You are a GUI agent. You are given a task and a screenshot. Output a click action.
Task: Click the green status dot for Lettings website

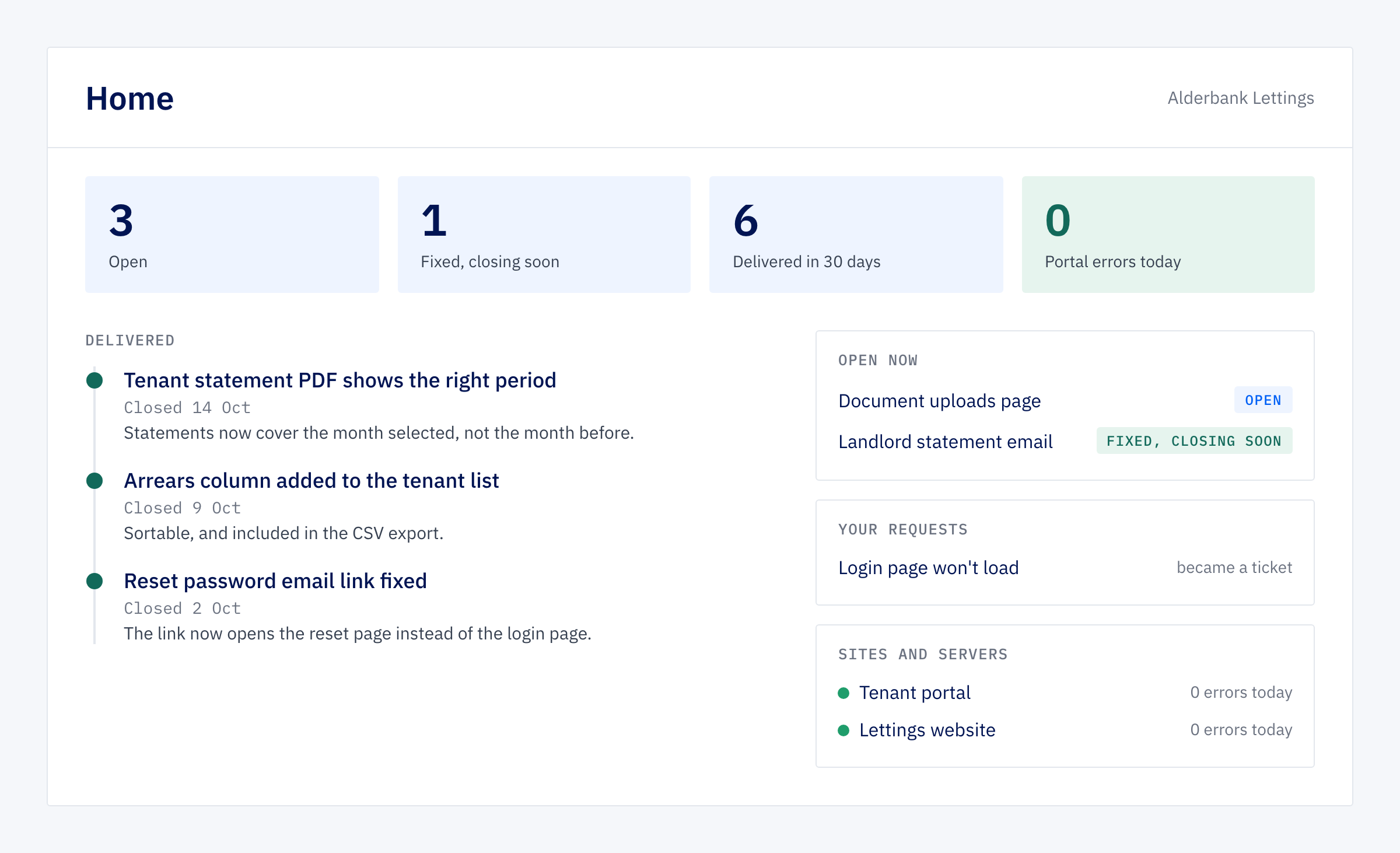tap(843, 730)
